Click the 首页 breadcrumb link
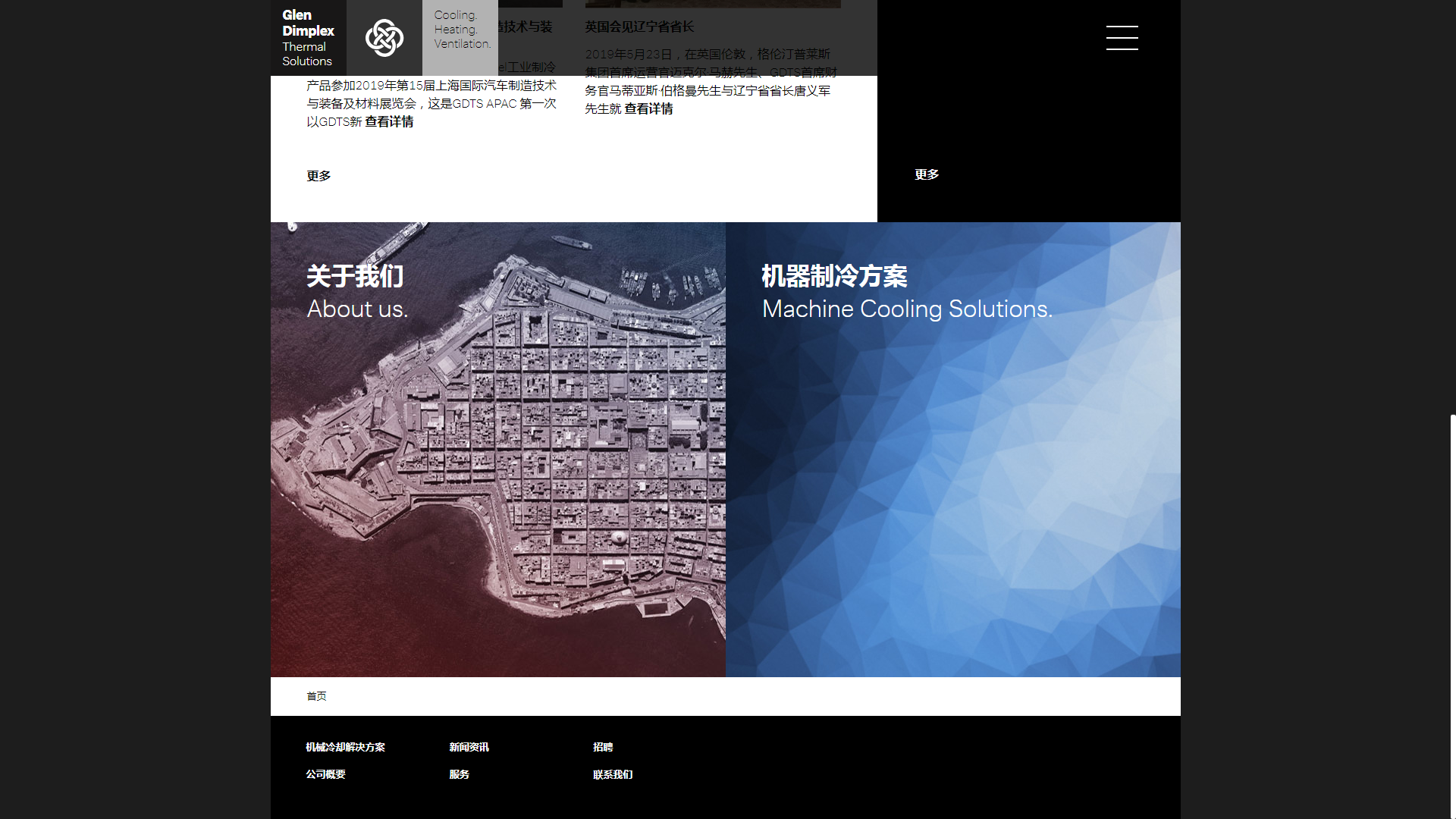1456x819 pixels. pyautogui.click(x=316, y=696)
